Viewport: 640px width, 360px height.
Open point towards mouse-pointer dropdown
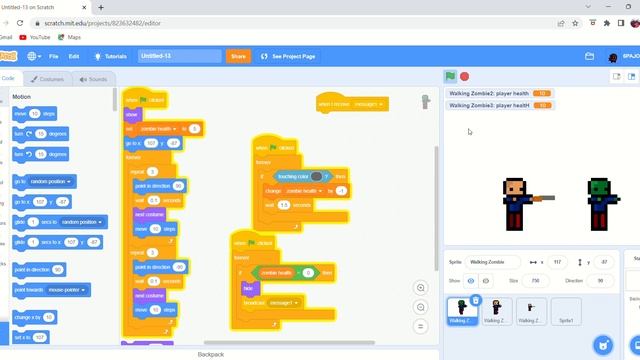coord(67,290)
